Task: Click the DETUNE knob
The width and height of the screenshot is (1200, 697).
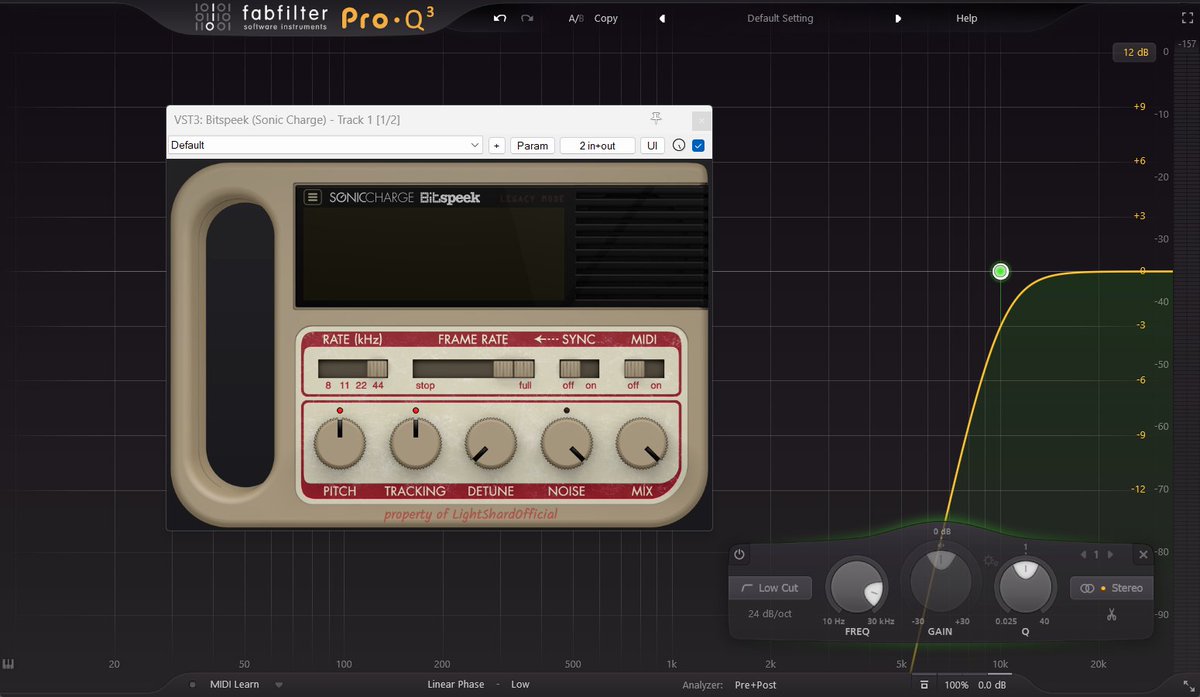Action: (x=491, y=444)
